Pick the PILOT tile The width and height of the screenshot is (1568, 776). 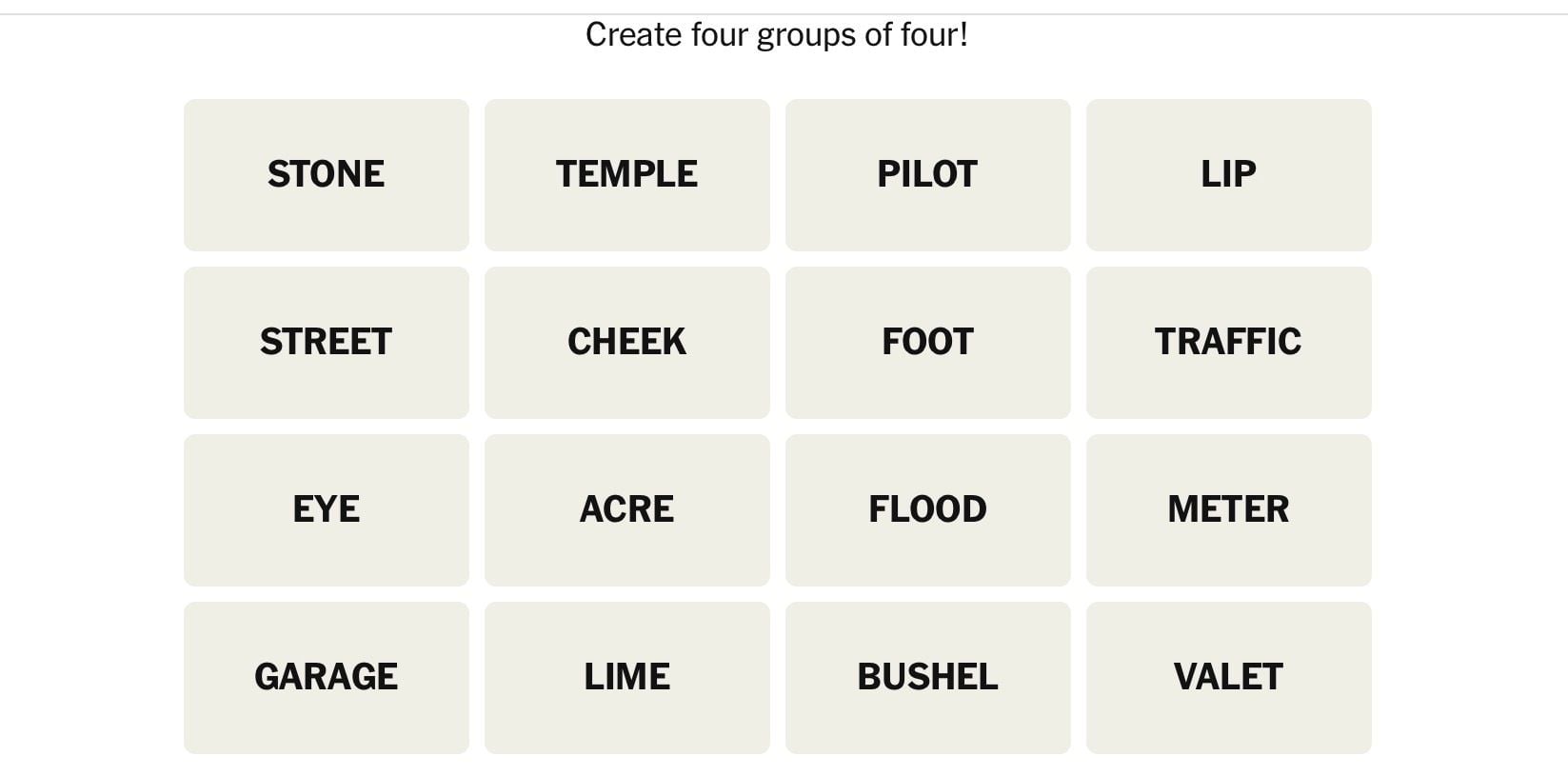tap(927, 175)
